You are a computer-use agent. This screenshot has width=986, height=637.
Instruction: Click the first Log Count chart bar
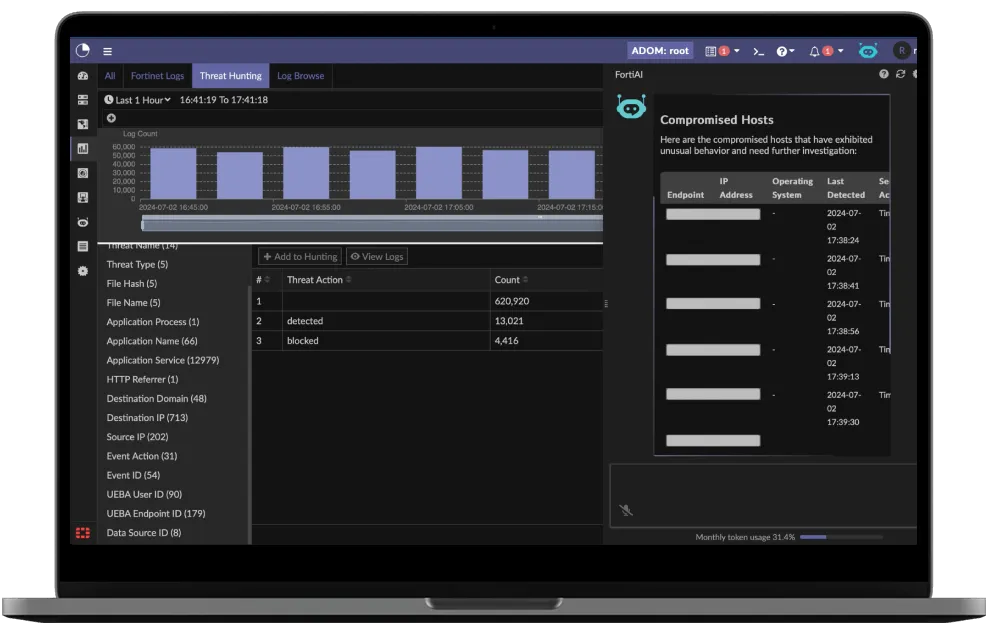point(173,174)
